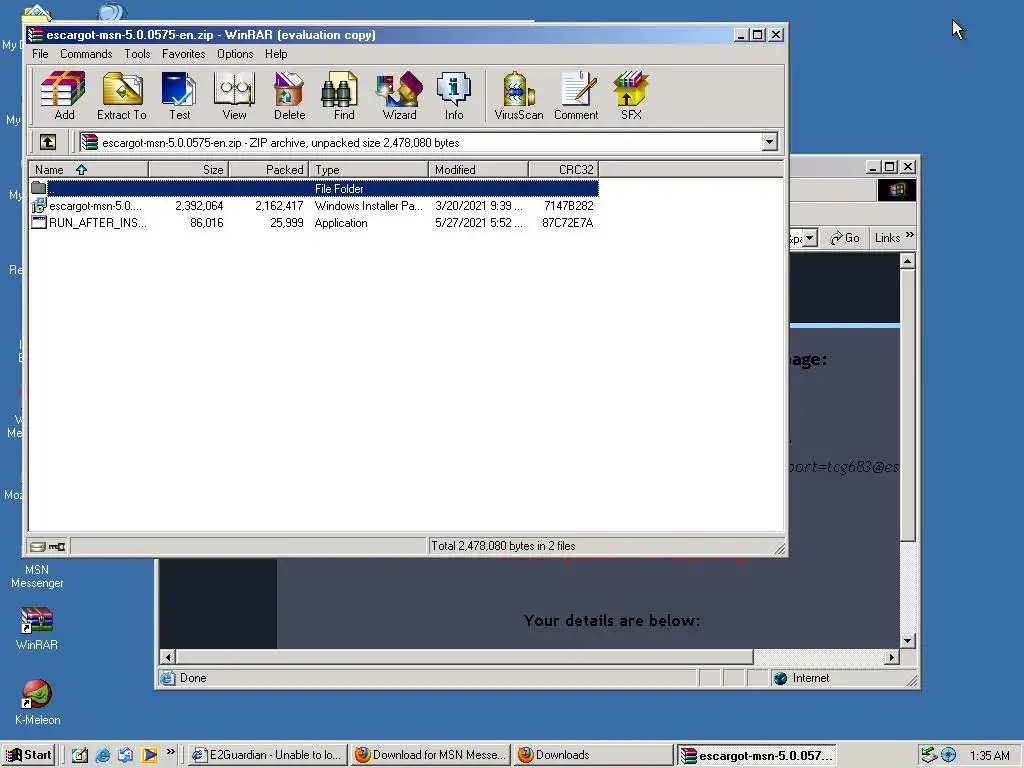1024x768 pixels.
Task: Click the Windows Media Player quick launch icon
Action: coord(149,755)
